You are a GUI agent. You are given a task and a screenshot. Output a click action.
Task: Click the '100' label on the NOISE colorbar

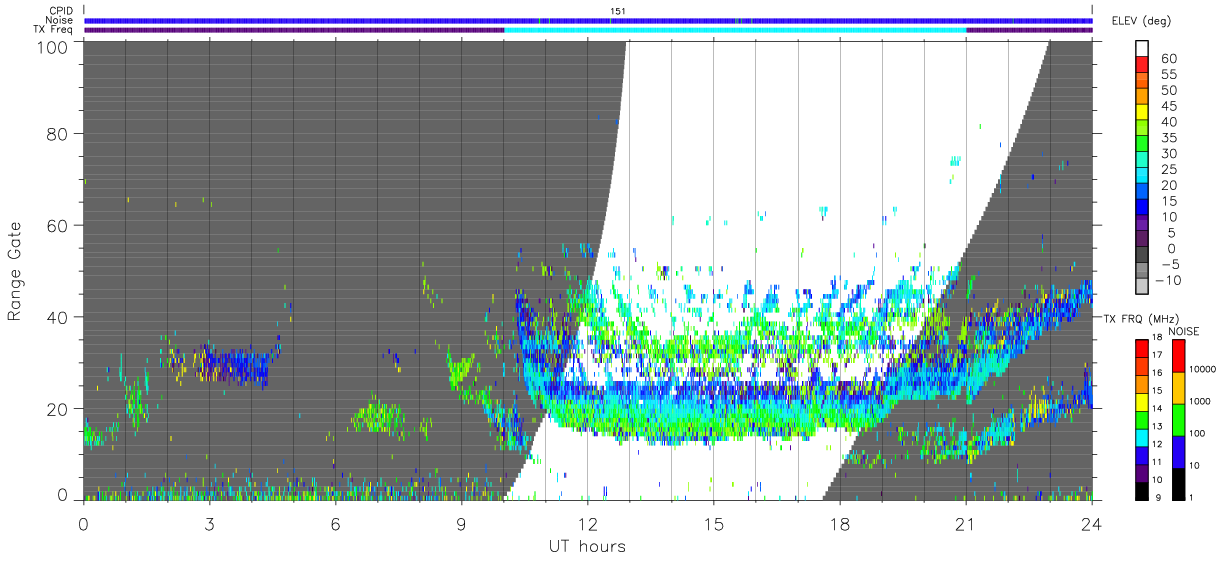(1199, 432)
